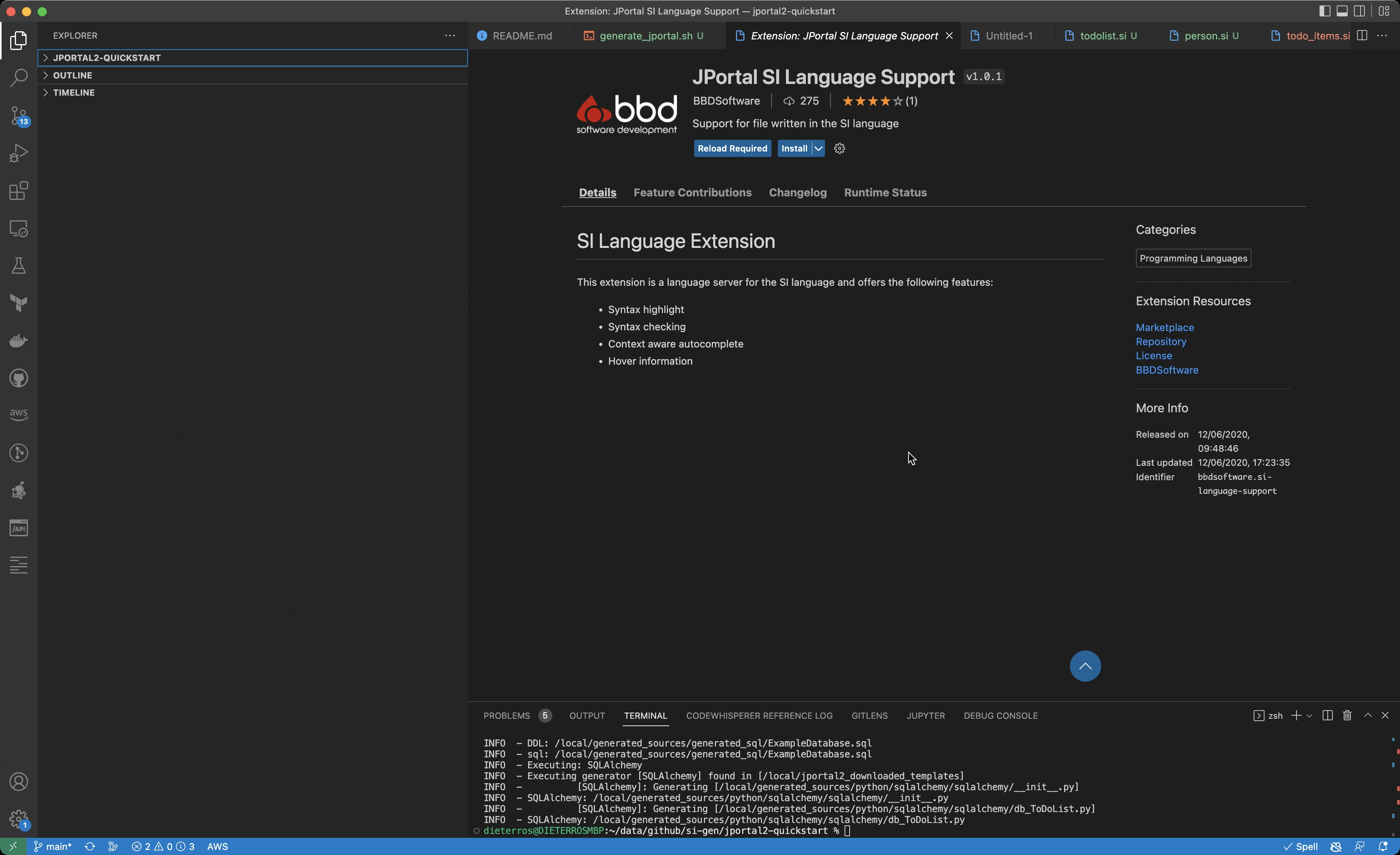
Task: Open the Extensions view
Action: 19,191
